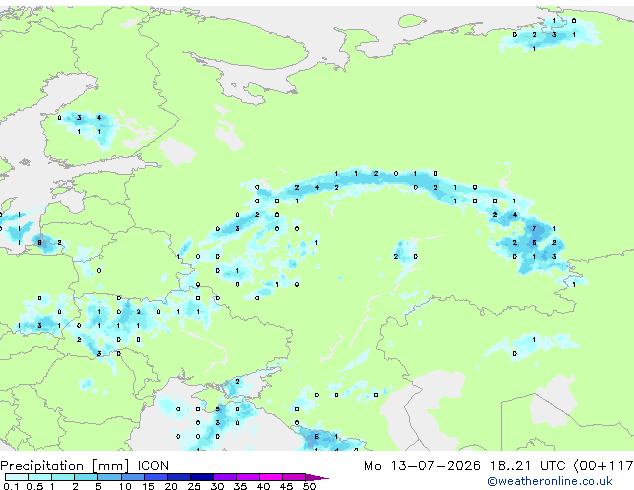
Task: Click the '45' legend label
Action: [286, 486]
